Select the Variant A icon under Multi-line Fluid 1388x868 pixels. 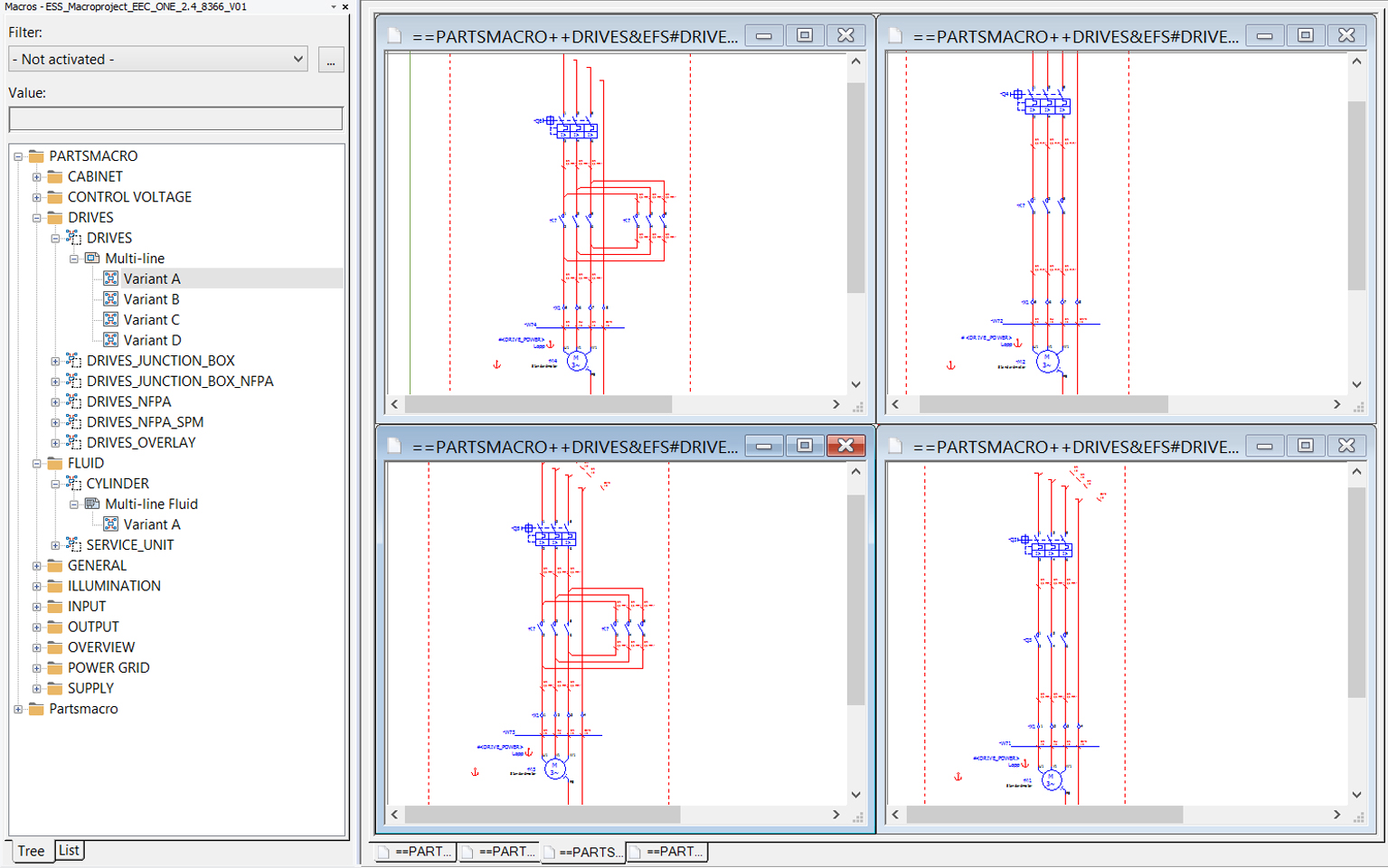(111, 524)
